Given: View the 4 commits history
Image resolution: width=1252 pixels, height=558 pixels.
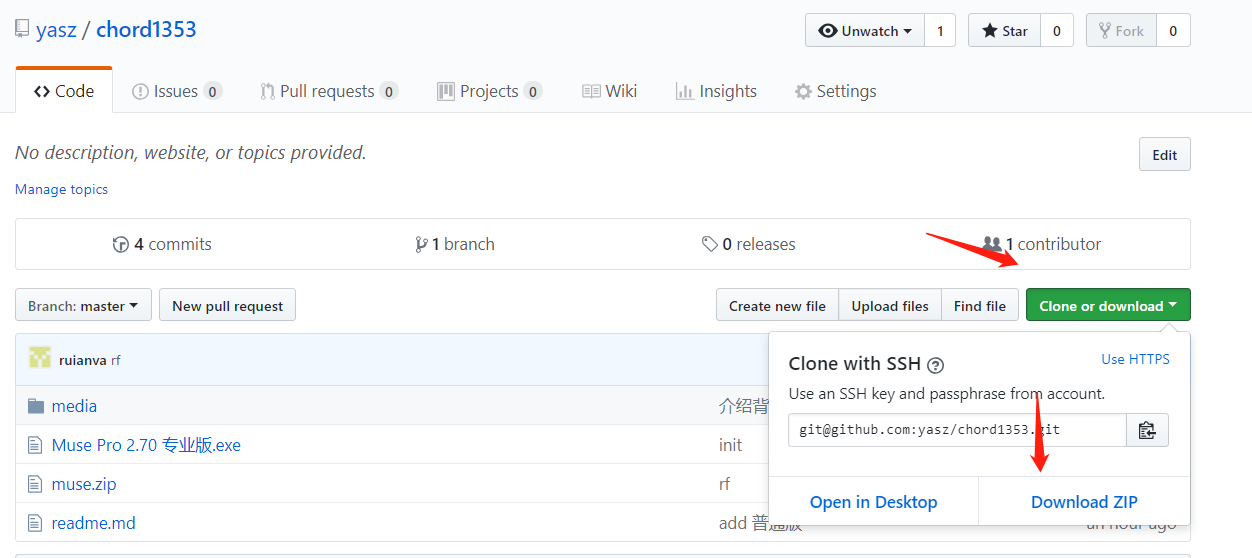Looking at the screenshot, I should (162, 244).
